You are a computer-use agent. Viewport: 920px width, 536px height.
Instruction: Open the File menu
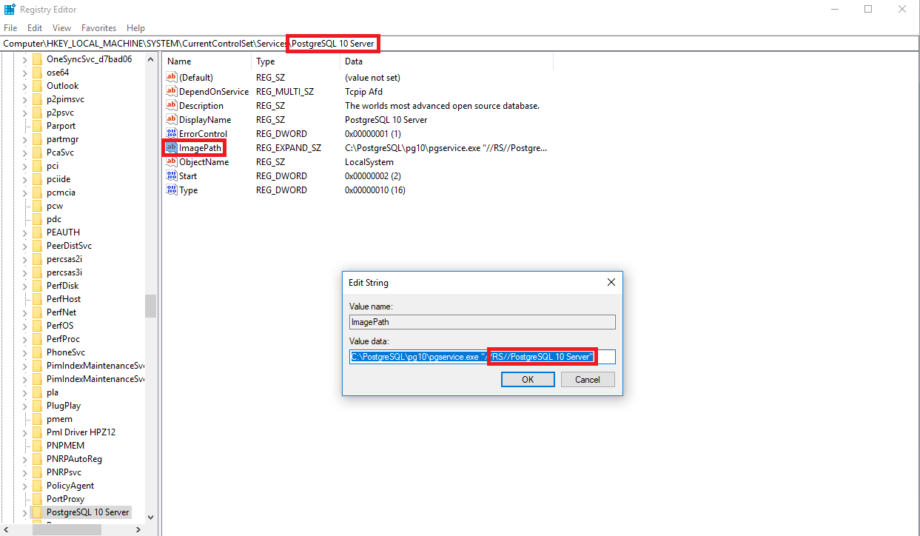tap(11, 28)
